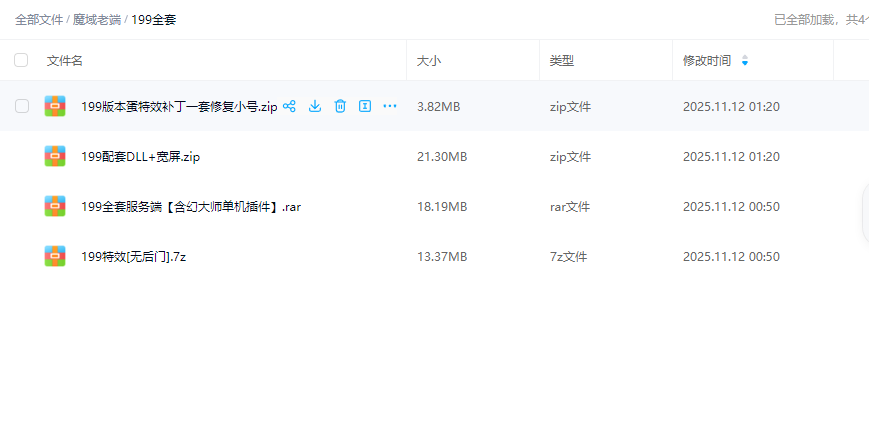869x444 pixels.
Task: Navigate to 魔域老端 folder in breadcrumb
Action: point(97,19)
